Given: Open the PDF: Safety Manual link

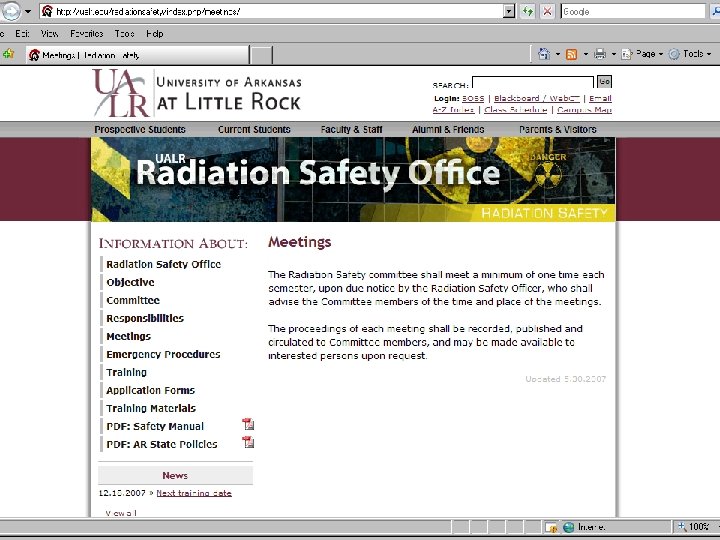Looking at the screenshot, I should coord(155,426).
